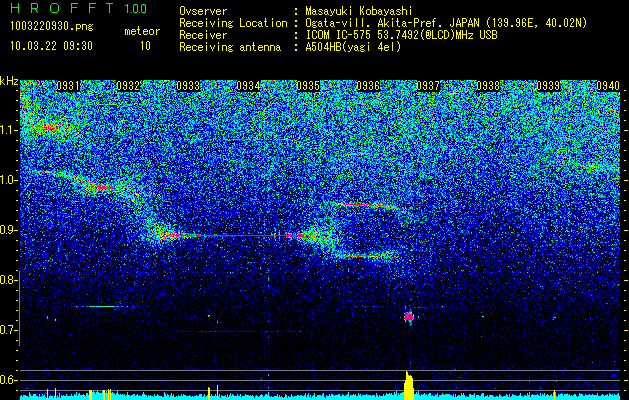The width and height of the screenshot is (629, 400).
Task: Click the 1.1 frequency axis label
Action: coord(9,130)
